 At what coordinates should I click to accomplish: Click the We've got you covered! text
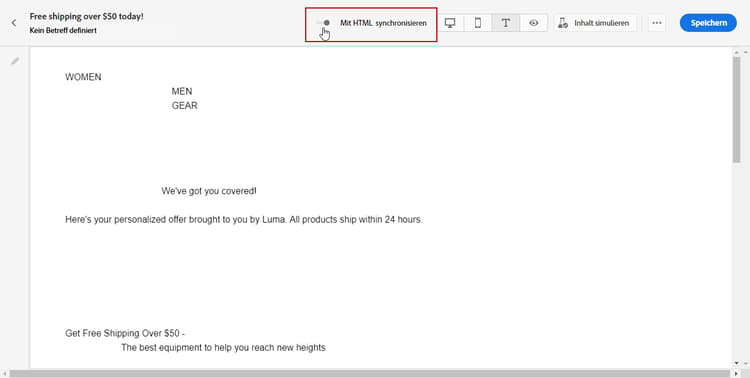coord(209,191)
